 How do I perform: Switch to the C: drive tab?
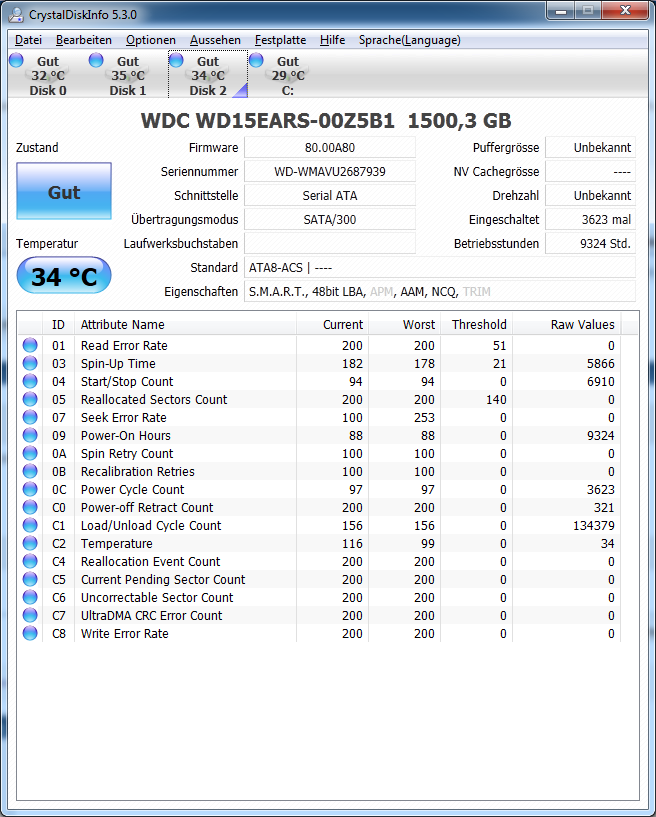click(287, 75)
